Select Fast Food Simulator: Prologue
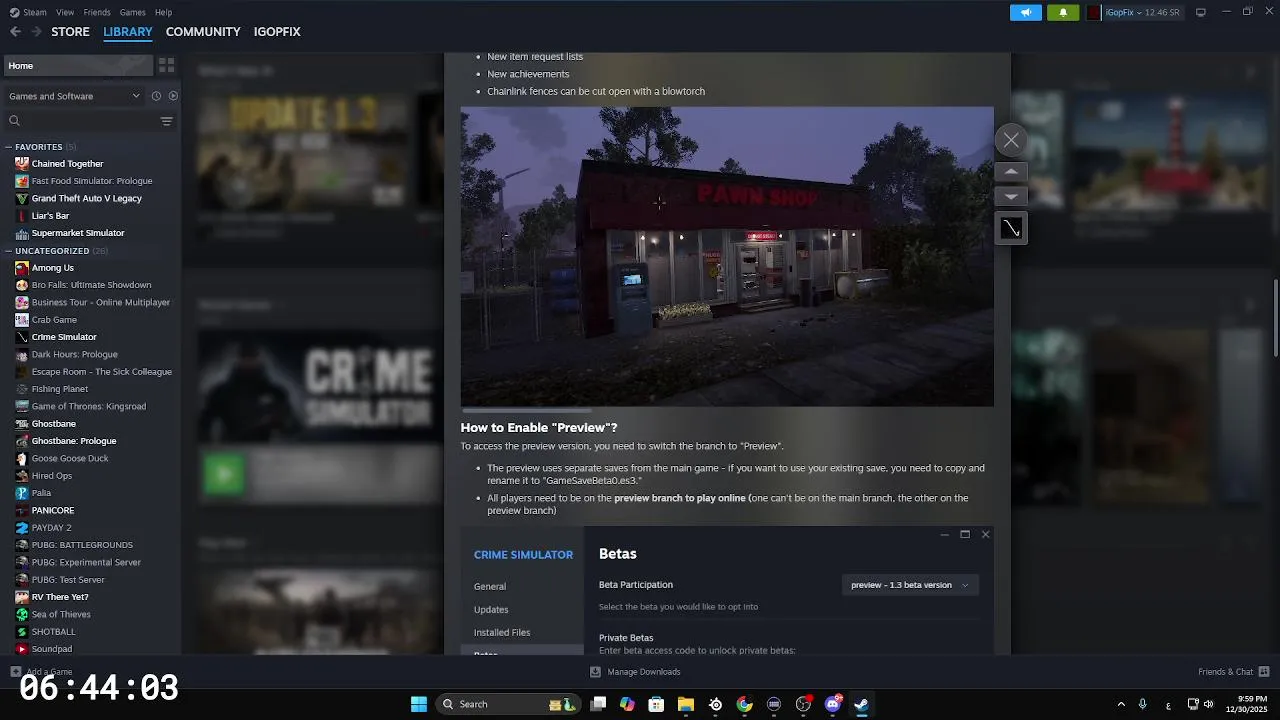The height and width of the screenshot is (720, 1280). click(x=91, y=181)
